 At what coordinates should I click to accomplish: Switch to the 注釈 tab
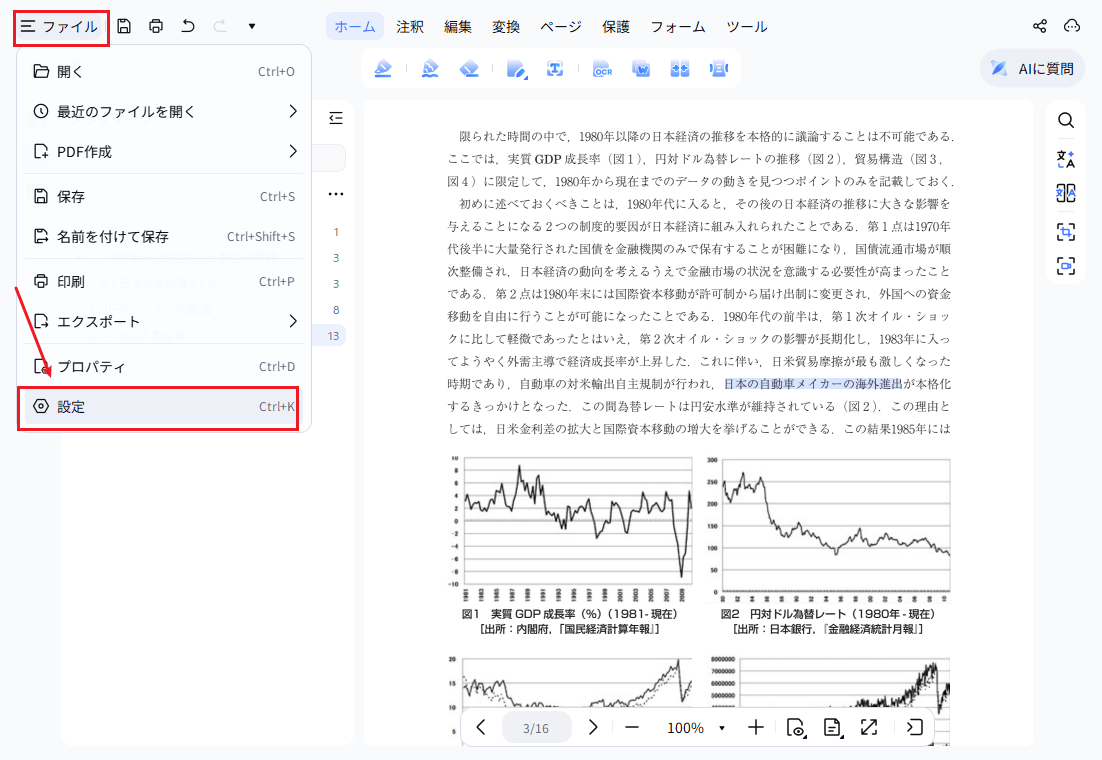click(x=410, y=27)
